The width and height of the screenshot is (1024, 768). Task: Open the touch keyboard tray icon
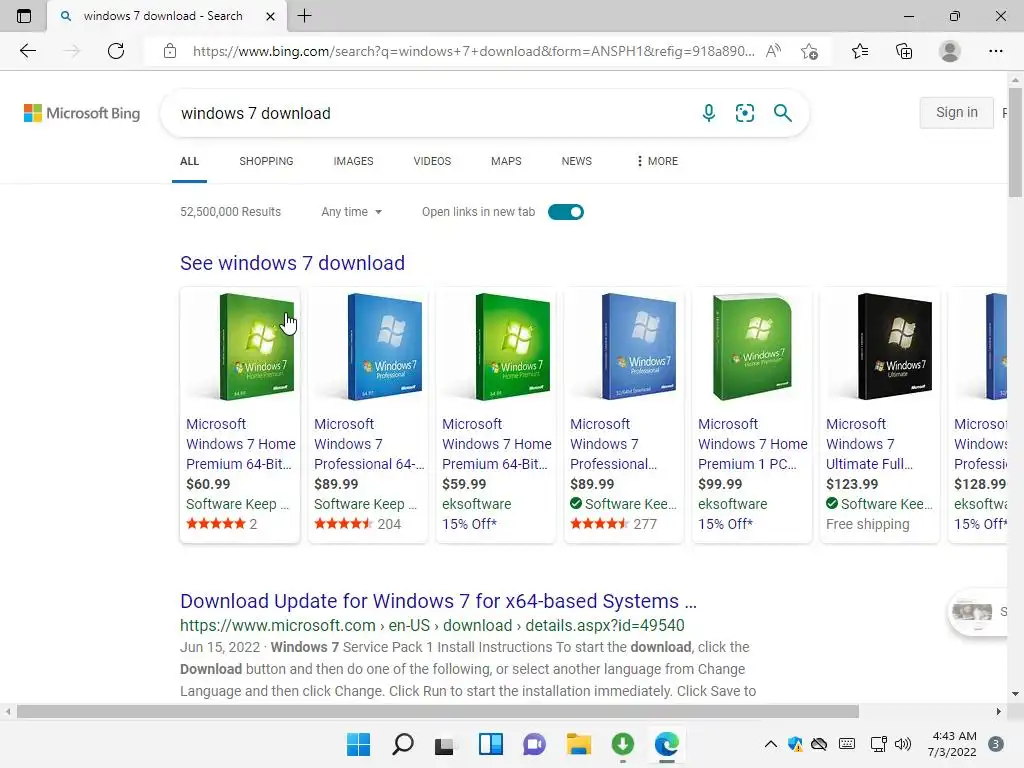(x=847, y=744)
